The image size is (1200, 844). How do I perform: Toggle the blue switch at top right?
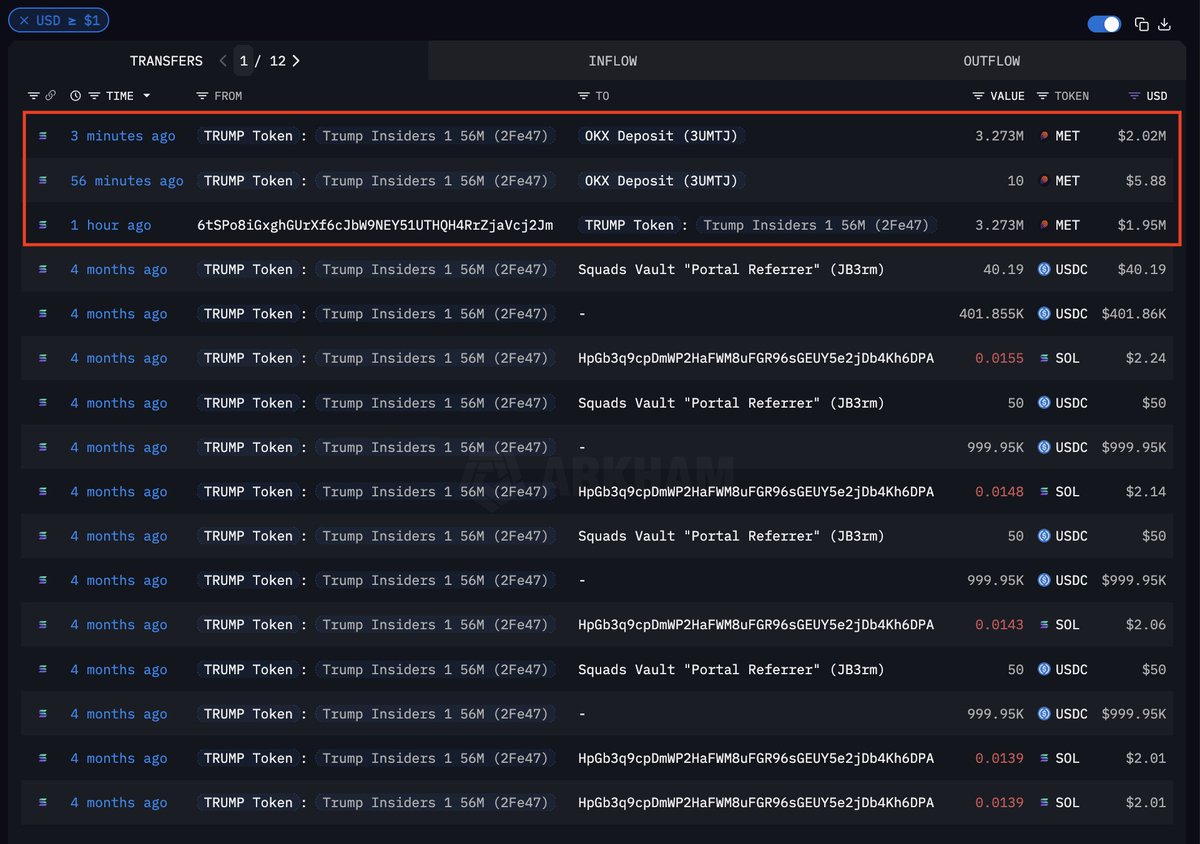(1104, 24)
